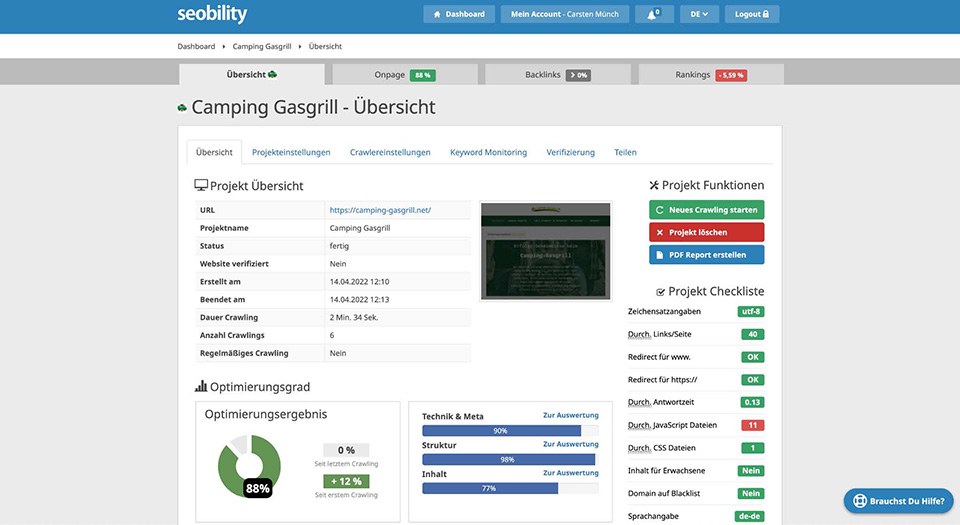Switch to the Backlinks tab
Image resolution: width=960 pixels, height=525 pixels.
(558, 75)
